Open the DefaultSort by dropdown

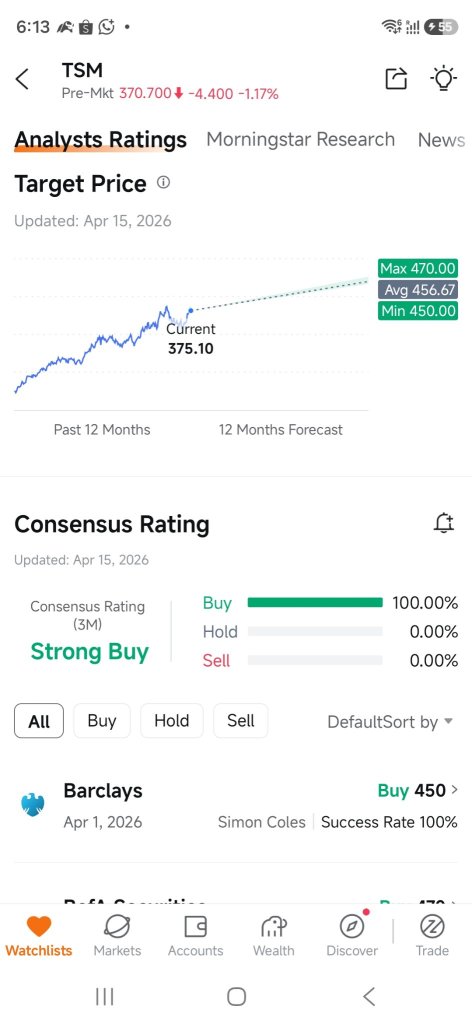[x=390, y=722]
